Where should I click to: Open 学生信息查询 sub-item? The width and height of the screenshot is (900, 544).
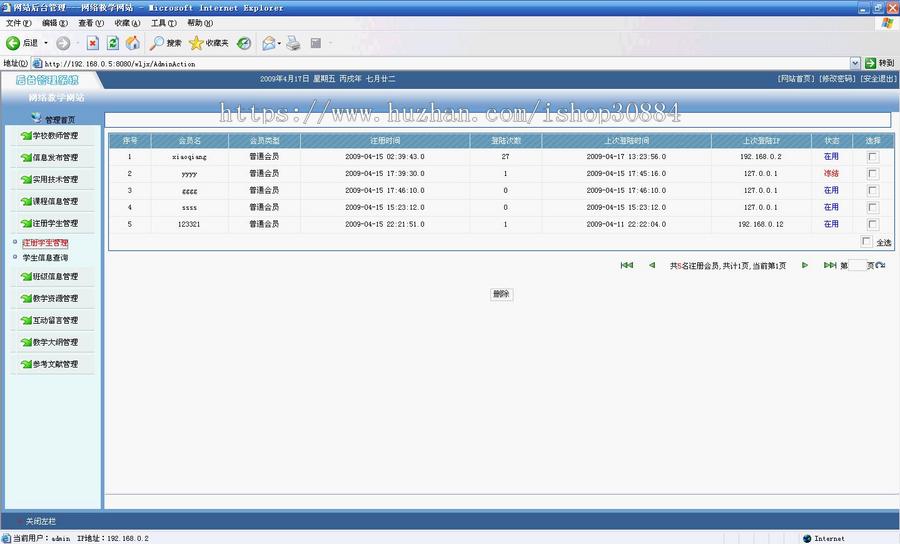tap(45, 258)
